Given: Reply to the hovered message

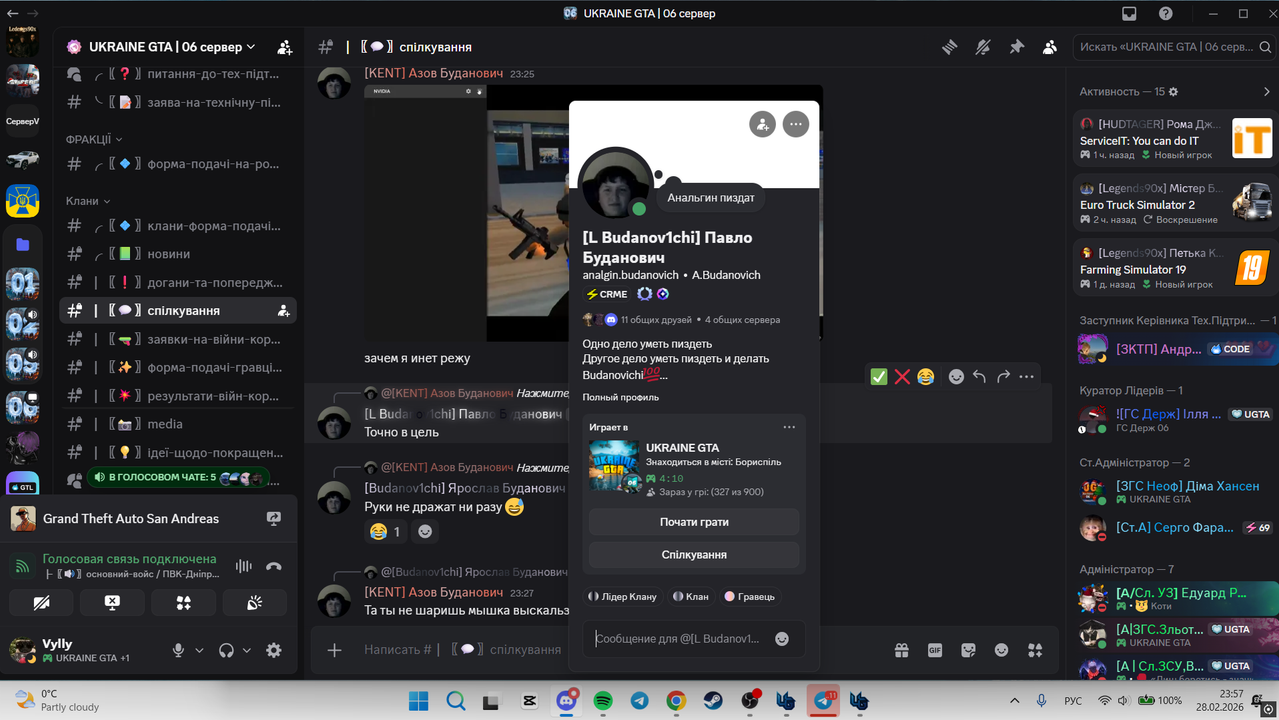Looking at the screenshot, I should point(979,377).
